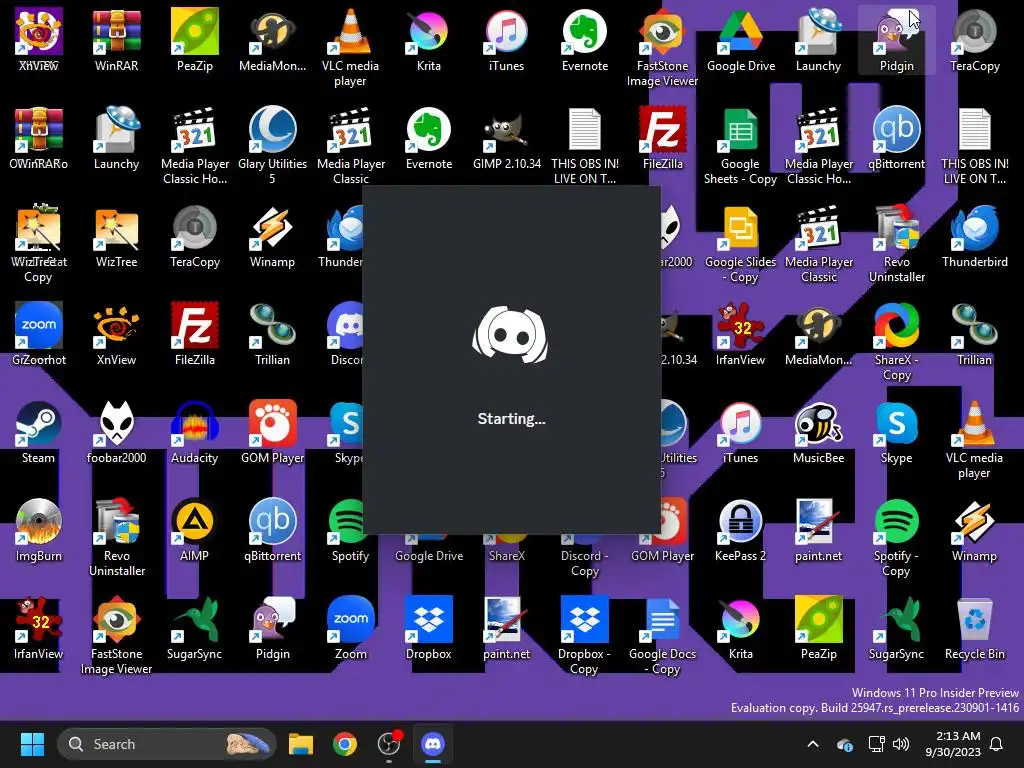The width and height of the screenshot is (1024, 768).
Task: Click the taskbar Search box
Action: [x=167, y=744]
